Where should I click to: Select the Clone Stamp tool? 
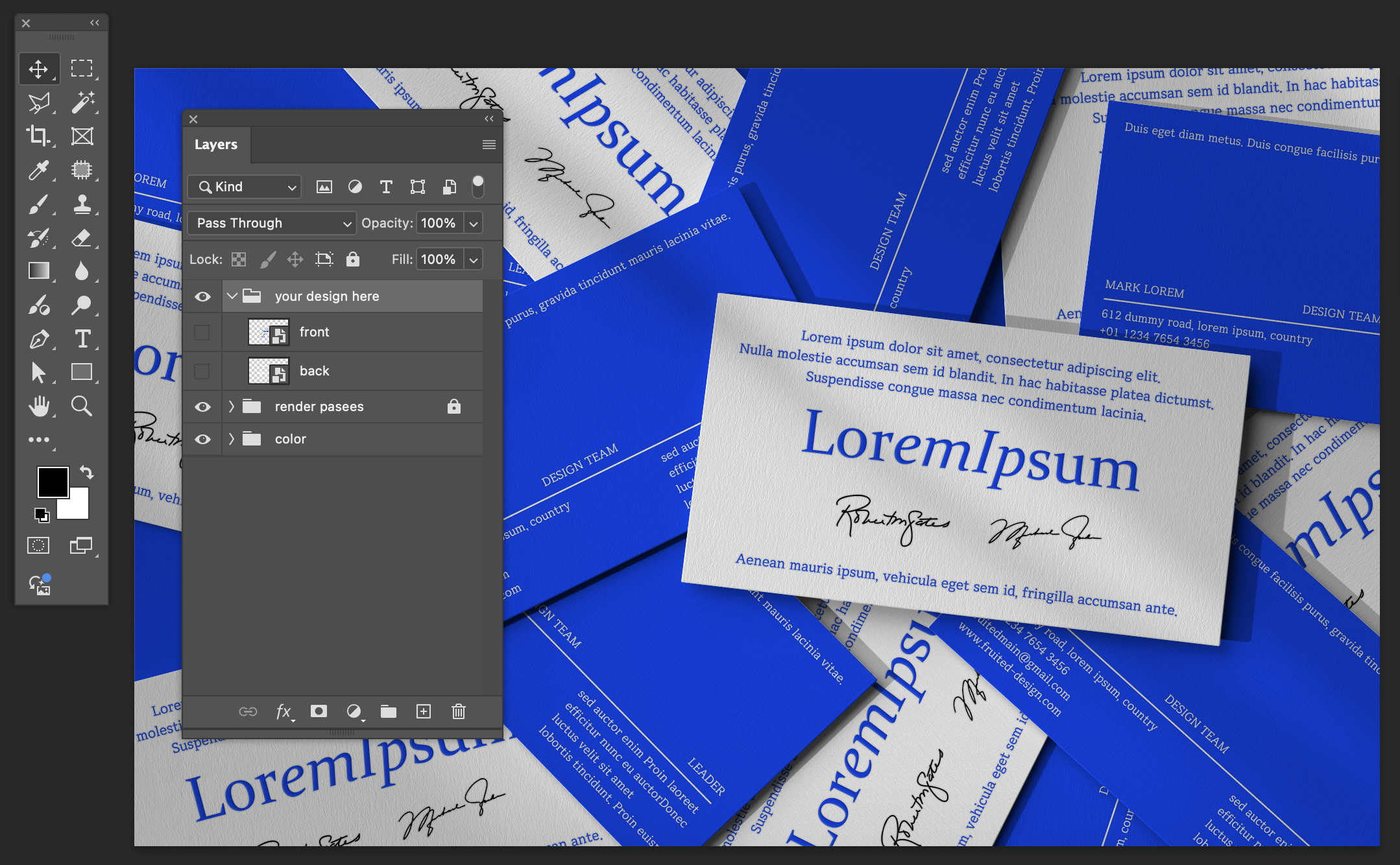[x=82, y=204]
